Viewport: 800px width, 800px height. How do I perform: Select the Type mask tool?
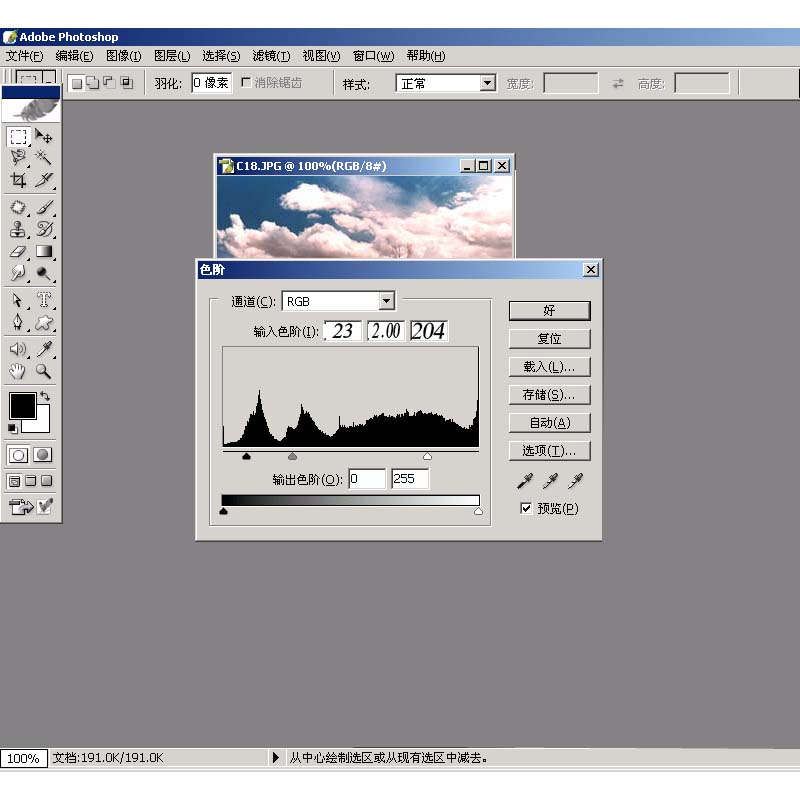point(44,299)
